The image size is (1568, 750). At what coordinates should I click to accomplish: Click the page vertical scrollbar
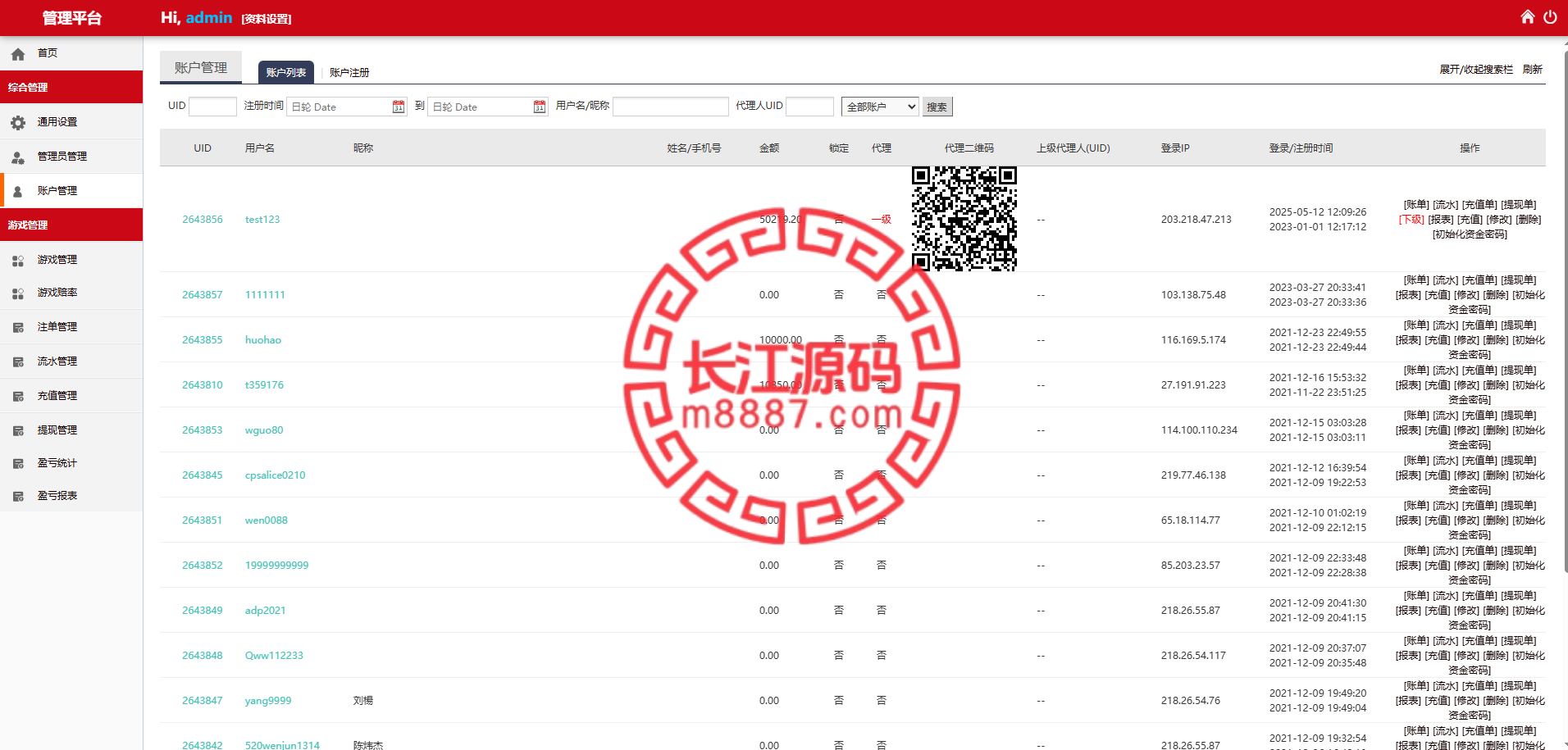(x=1566, y=311)
